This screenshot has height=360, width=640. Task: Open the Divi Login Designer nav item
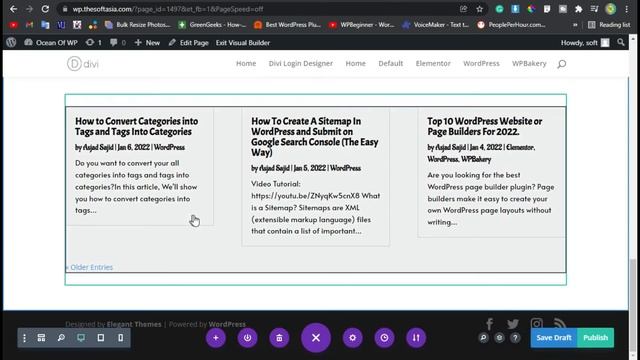(x=301, y=63)
